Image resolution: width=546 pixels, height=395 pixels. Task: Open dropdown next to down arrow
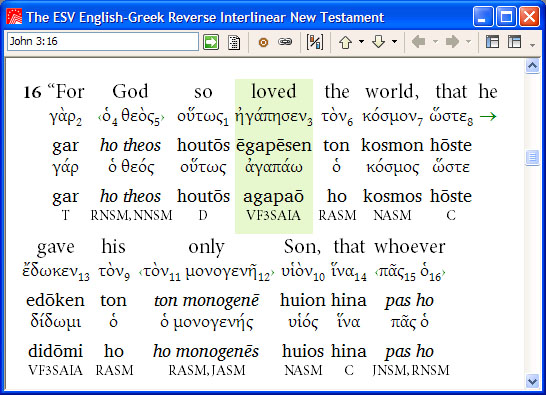click(x=395, y=42)
